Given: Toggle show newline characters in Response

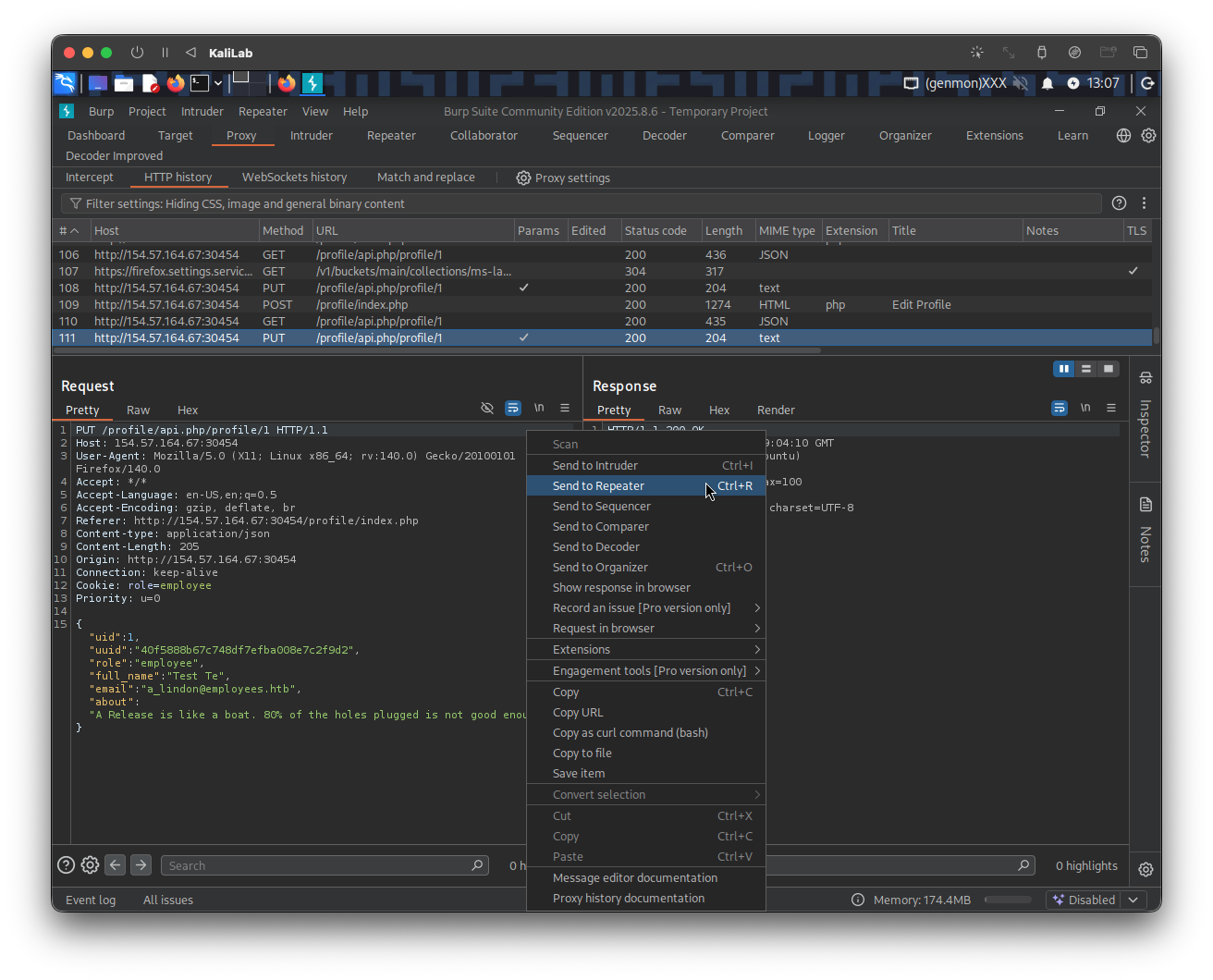Looking at the screenshot, I should pyautogui.click(x=1085, y=408).
